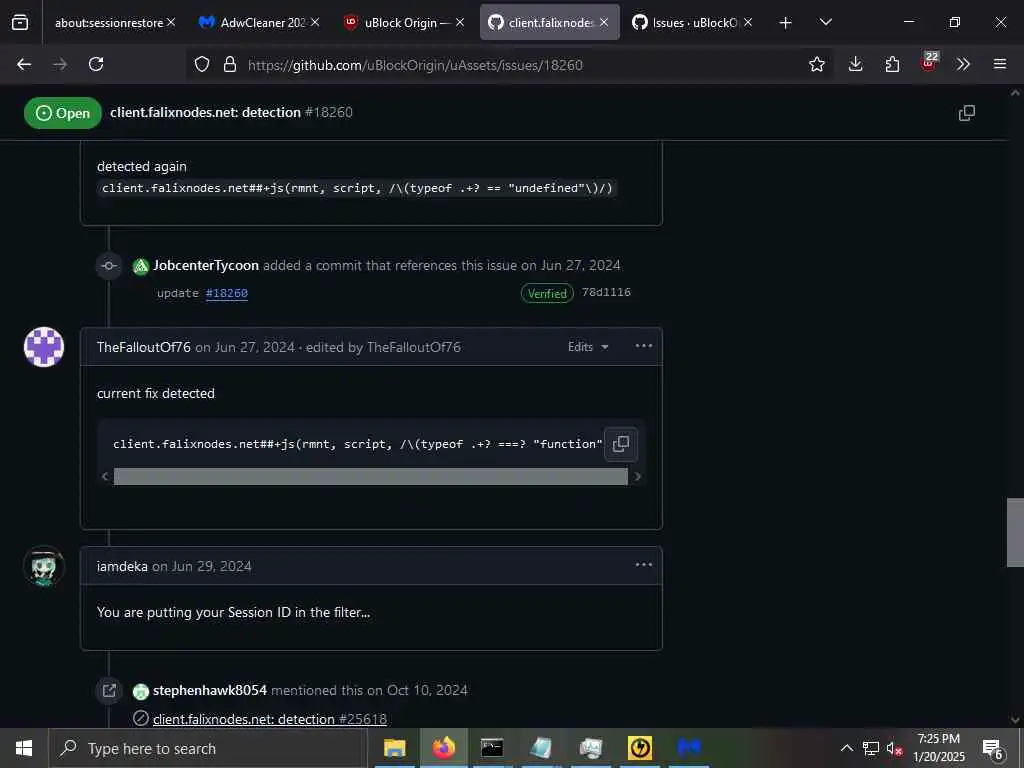1024x768 pixels.
Task: Click the green Open issue status badge
Action: coord(63,113)
